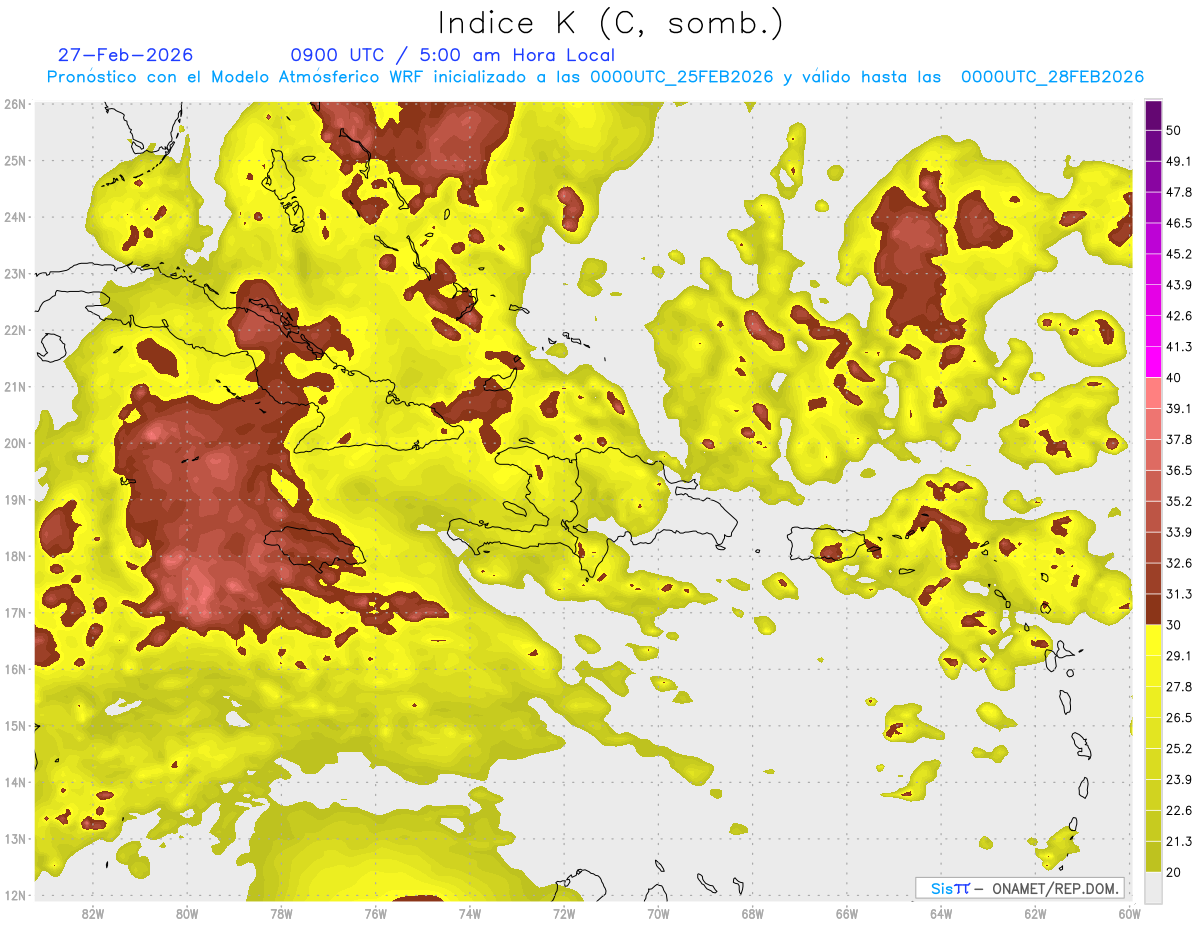
Task: Click the colorbar value '35.2'
Action: click(x=1178, y=501)
